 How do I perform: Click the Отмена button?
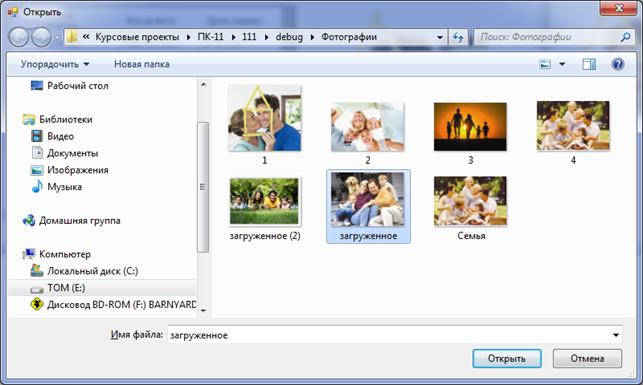[x=587, y=358]
